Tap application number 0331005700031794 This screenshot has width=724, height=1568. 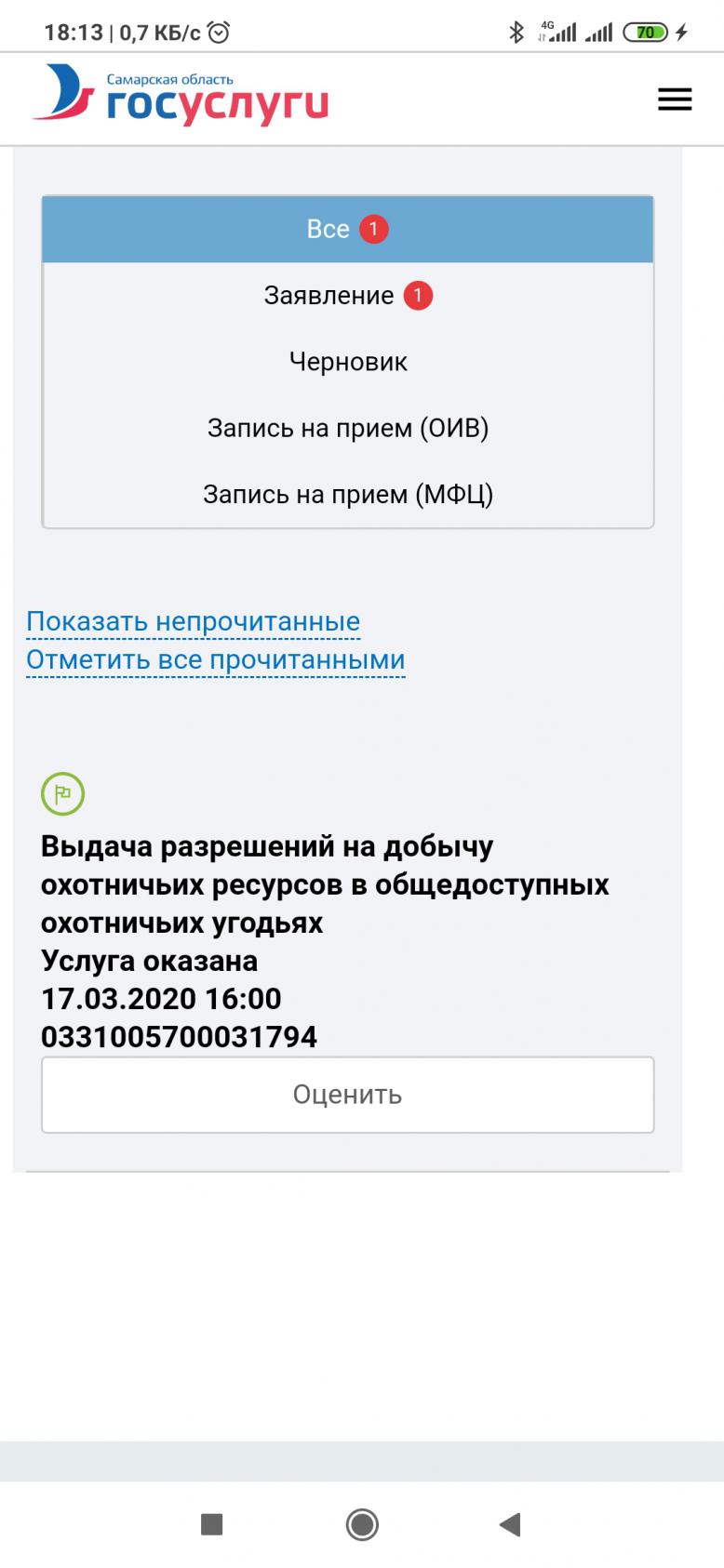(x=179, y=1036)
